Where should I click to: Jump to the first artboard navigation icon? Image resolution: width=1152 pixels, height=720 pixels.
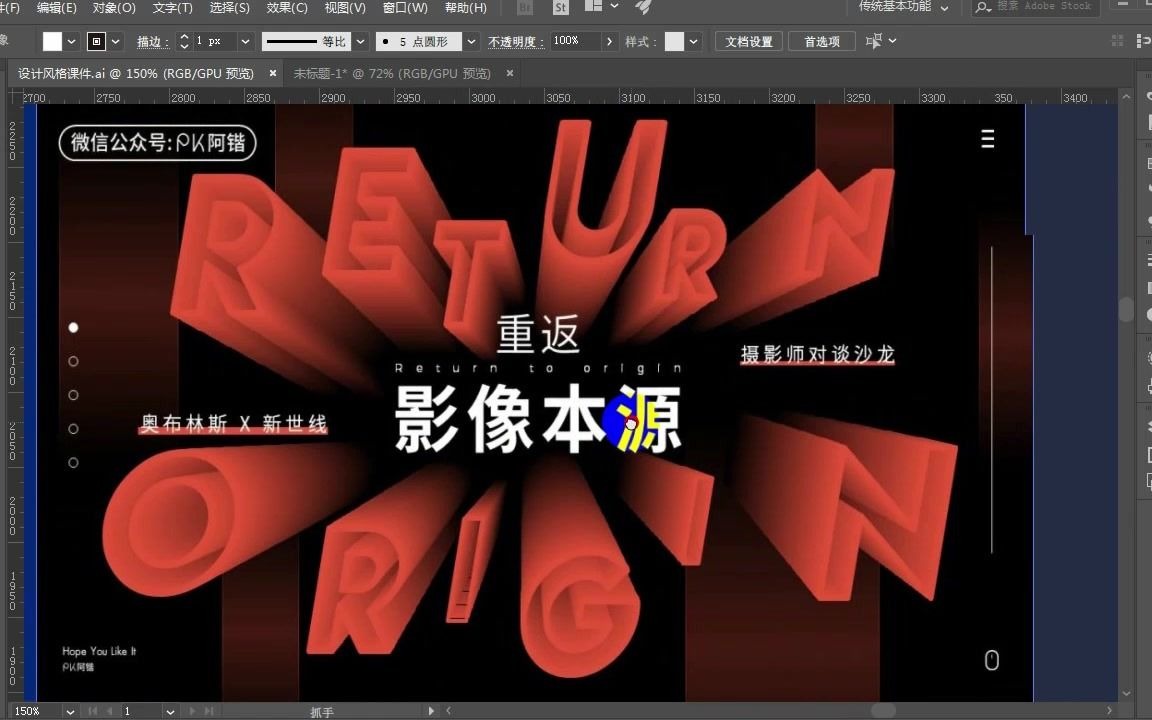pyautogui.click(x=92, y=712)
